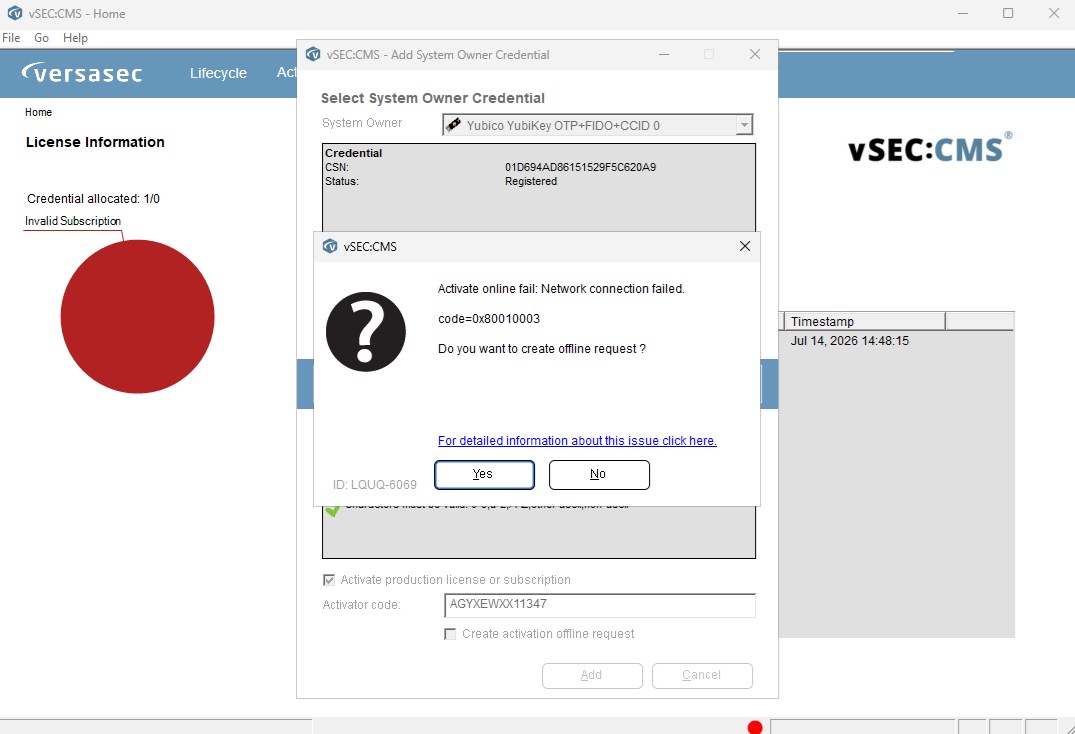Open the File menu
This screenshot has height=734, width=1075.
coord(11,38)
